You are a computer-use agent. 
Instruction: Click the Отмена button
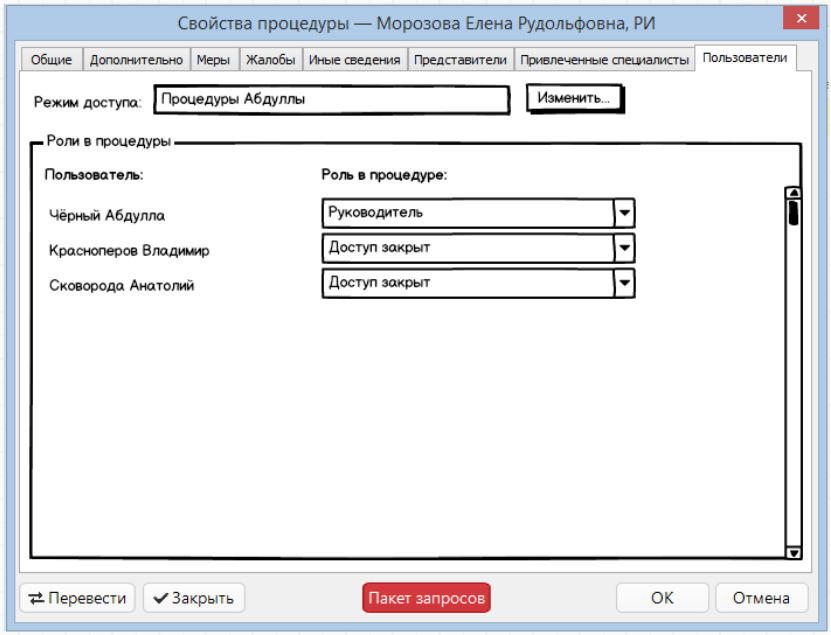click(x=762, y=598)
